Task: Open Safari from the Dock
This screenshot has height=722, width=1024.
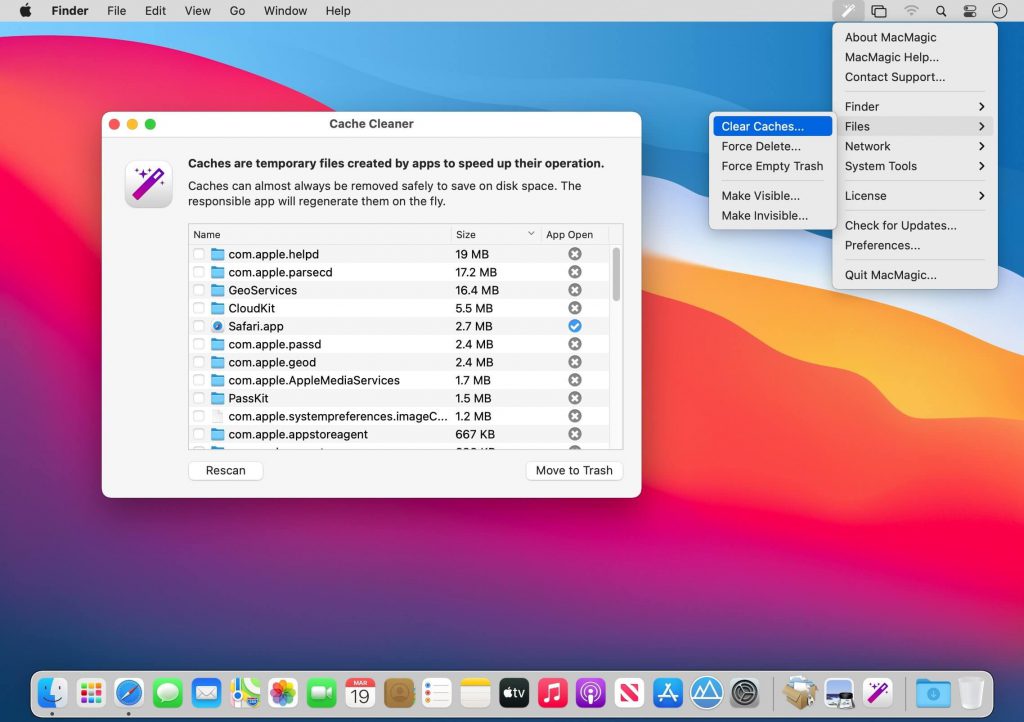Action: (x=129, y=691)
